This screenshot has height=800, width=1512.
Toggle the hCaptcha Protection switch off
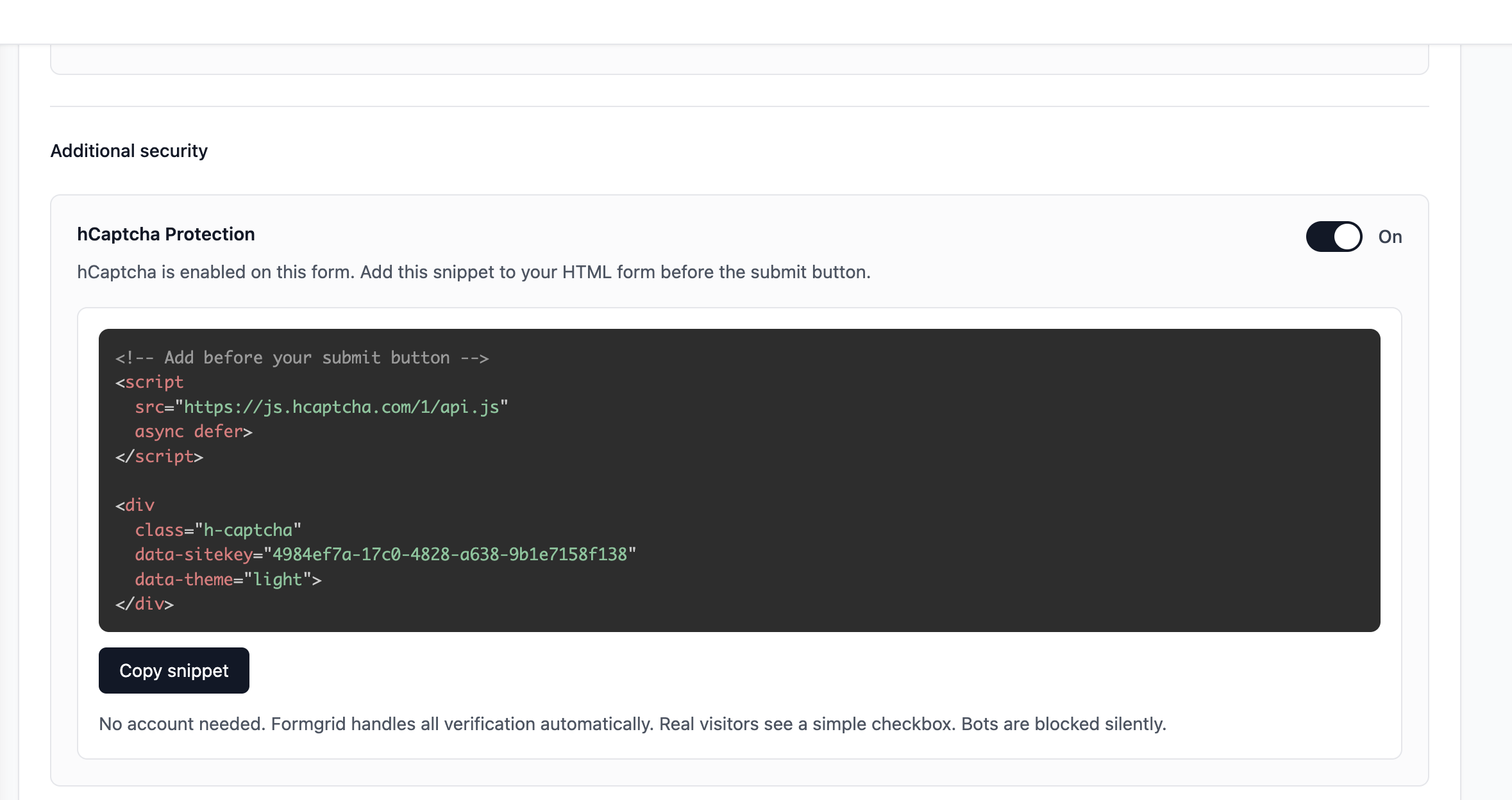(1334, 237)
